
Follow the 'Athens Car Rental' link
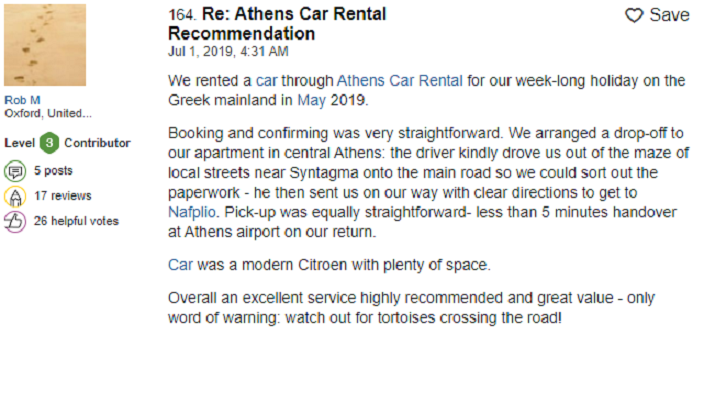tap(399, 81)
